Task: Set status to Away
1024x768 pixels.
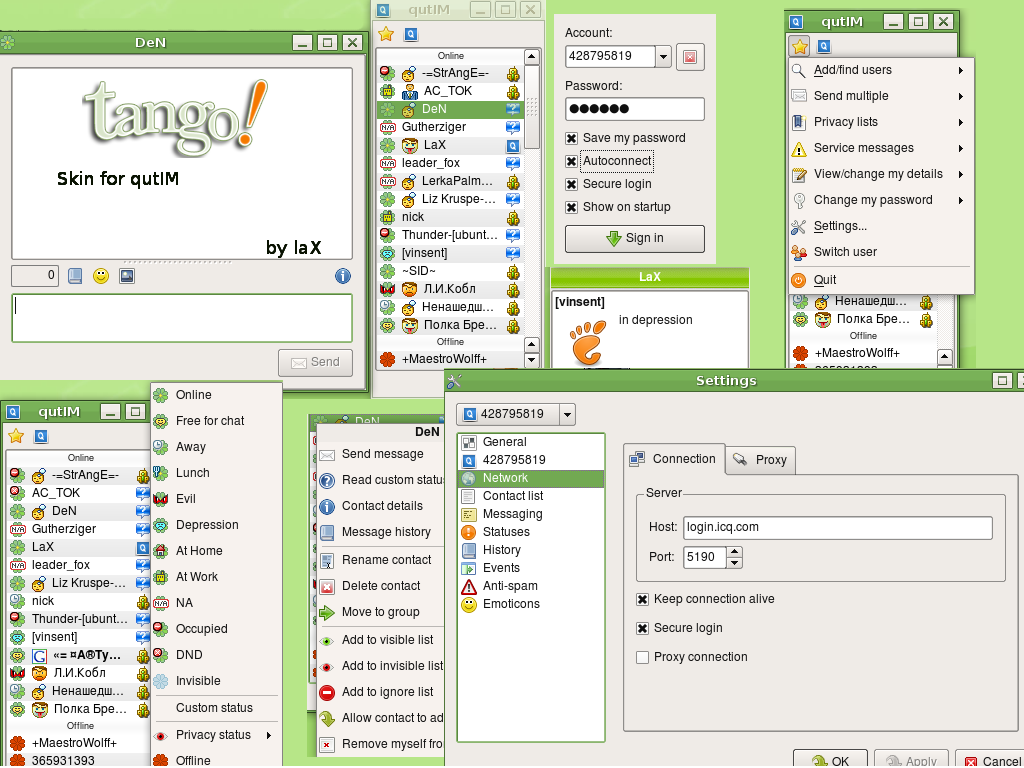Action: click(191, 447)
